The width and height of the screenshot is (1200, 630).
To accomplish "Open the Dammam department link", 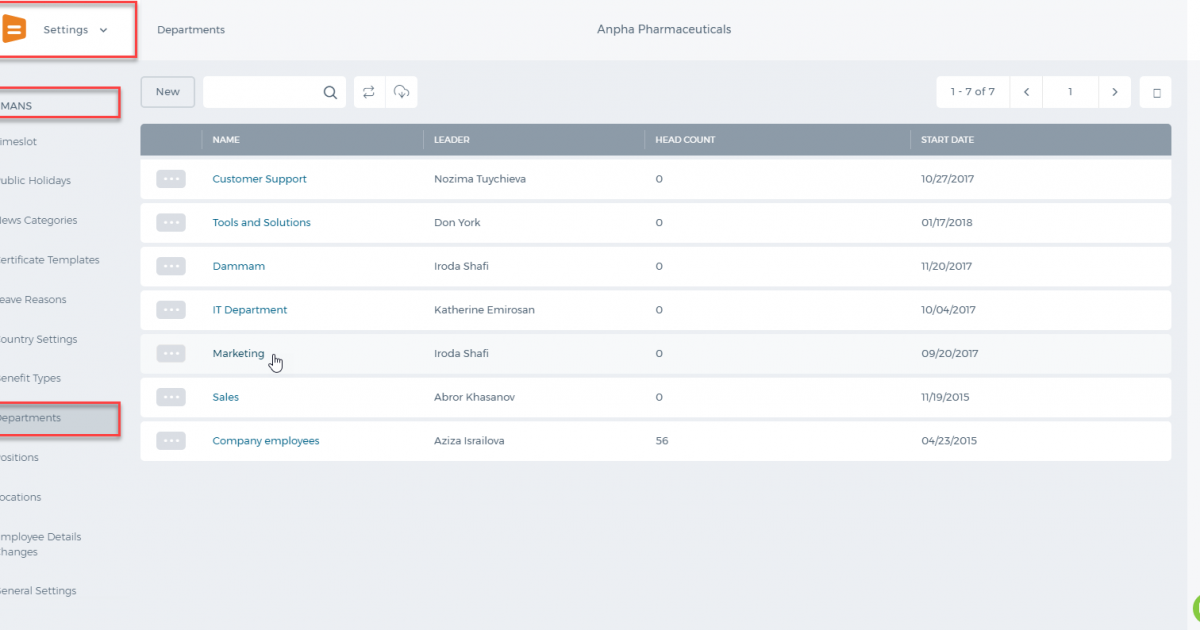I will [239, 266].
